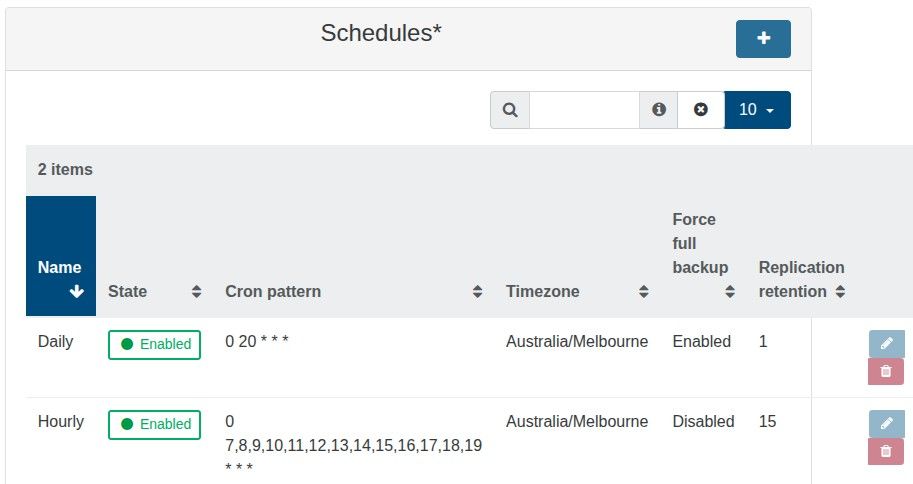913x484 pixels.
Task: Edit the Daily schedule with pencil icon
Action: [x=886, y=343]
